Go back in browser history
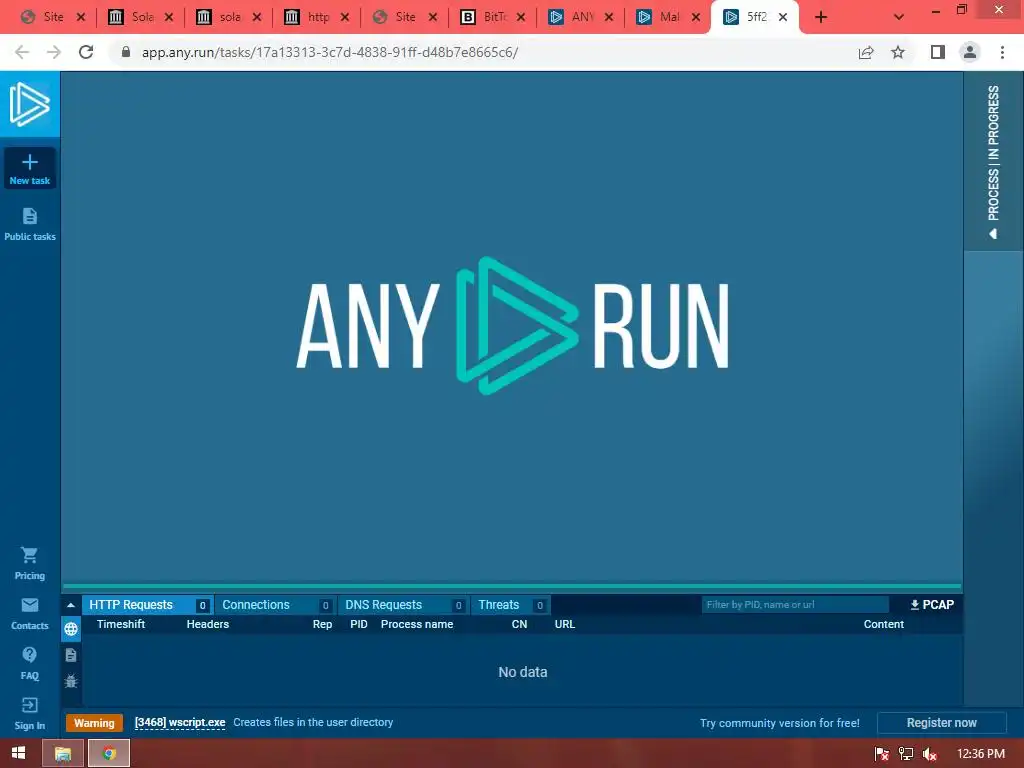1024x768 pixels. click(x=22, y=52)
